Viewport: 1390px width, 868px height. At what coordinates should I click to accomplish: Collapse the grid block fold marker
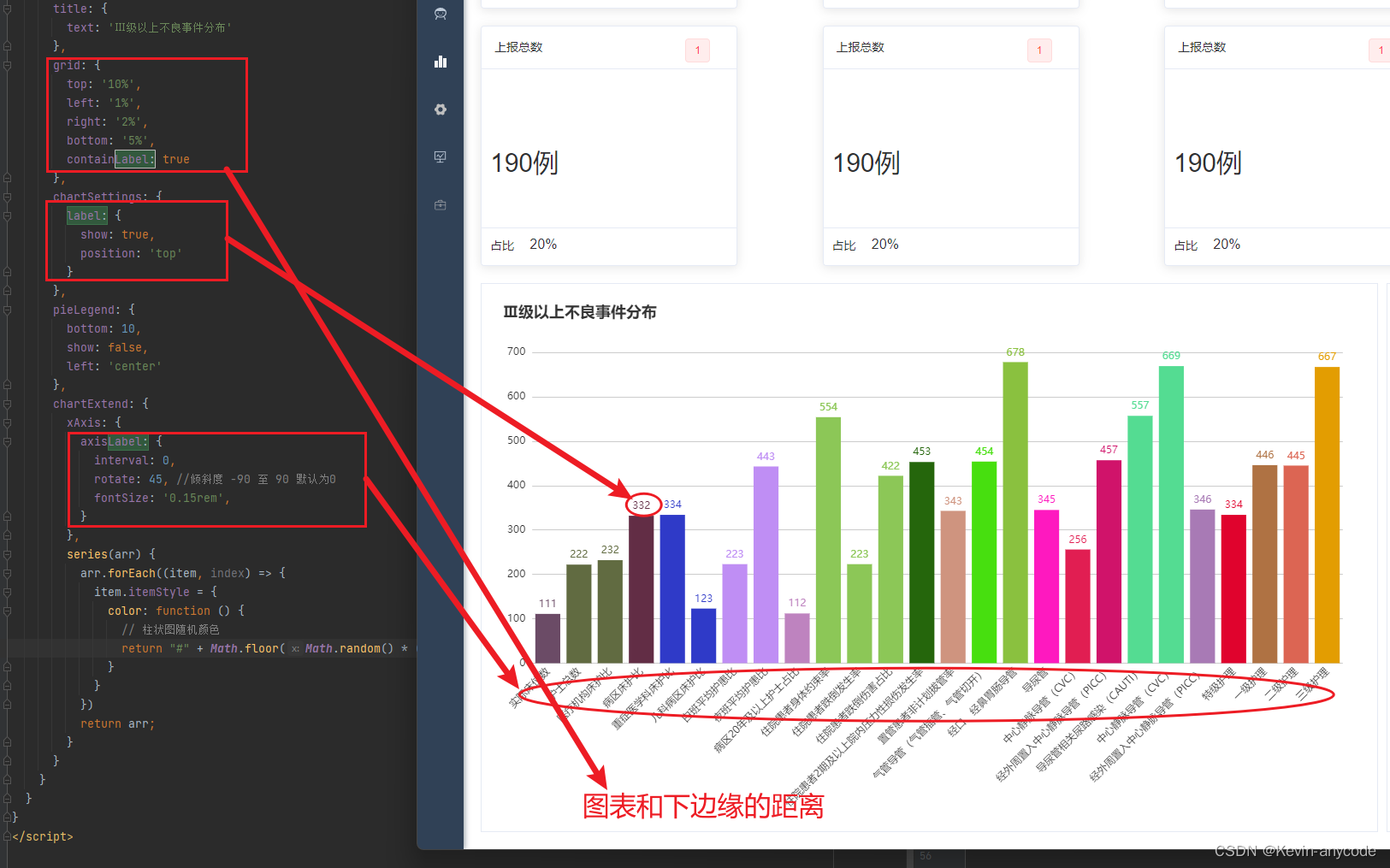(7, 65)
